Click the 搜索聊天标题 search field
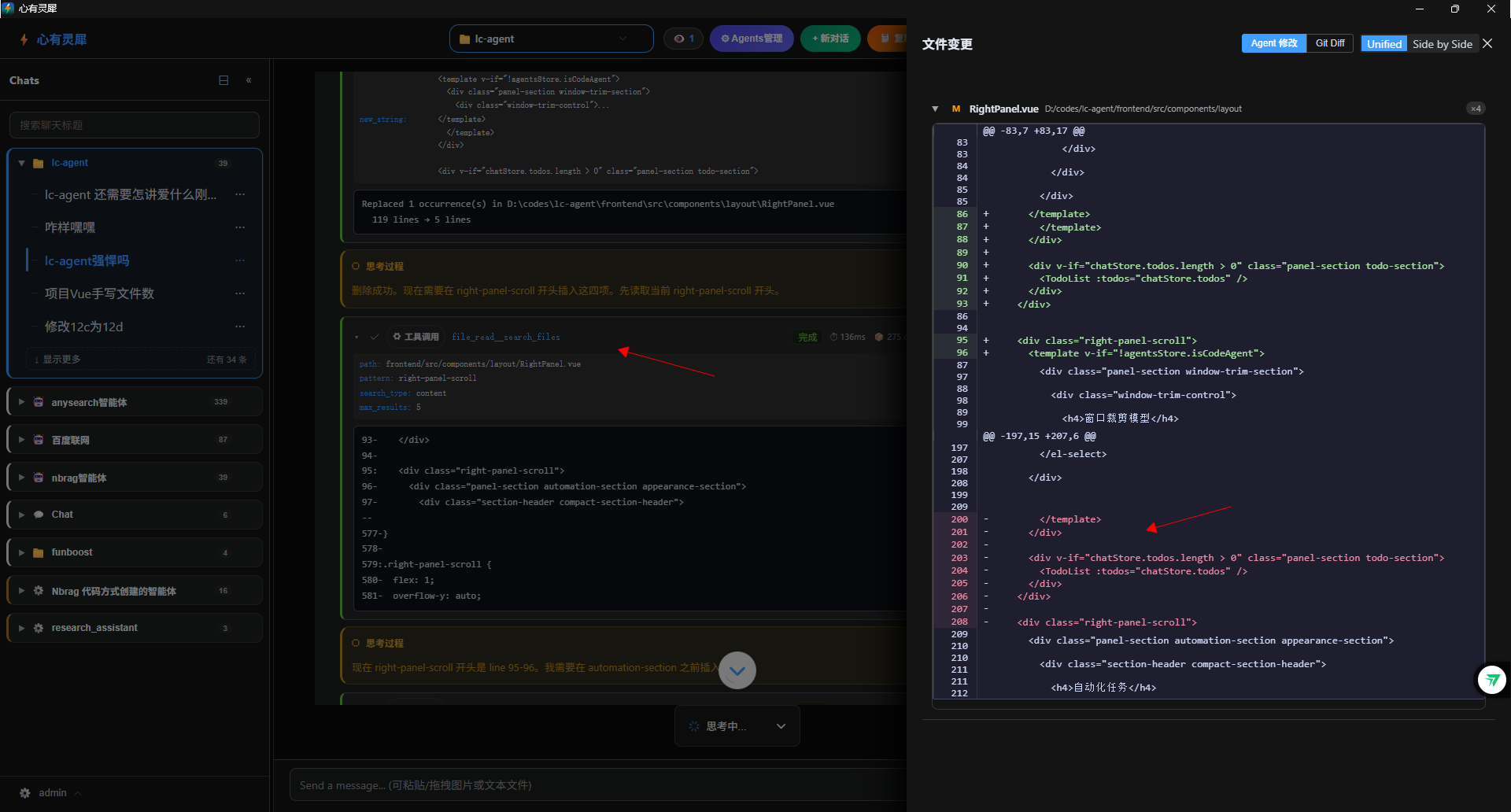Viewport: 1511px width, 812px height. coord(135,125)
